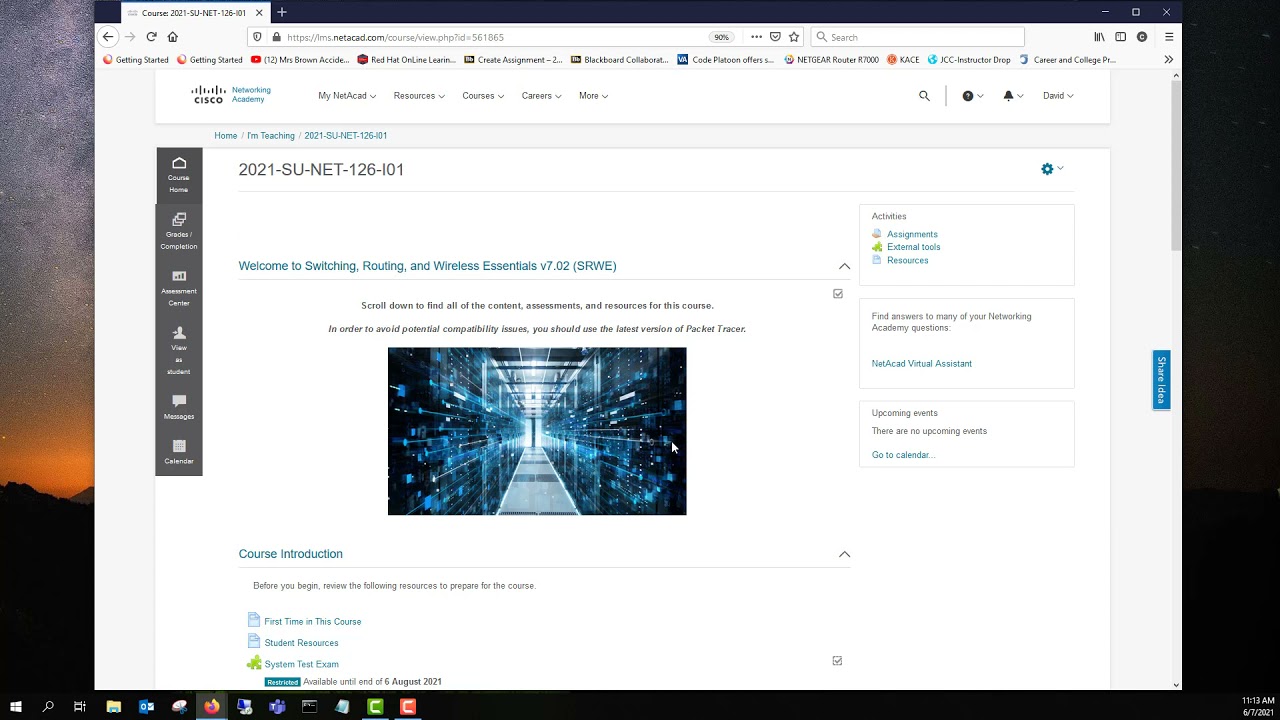Viewport: 1280px width, 720px height.
Task: Expand the Resources menu in header
Action: tap(419, 96)
